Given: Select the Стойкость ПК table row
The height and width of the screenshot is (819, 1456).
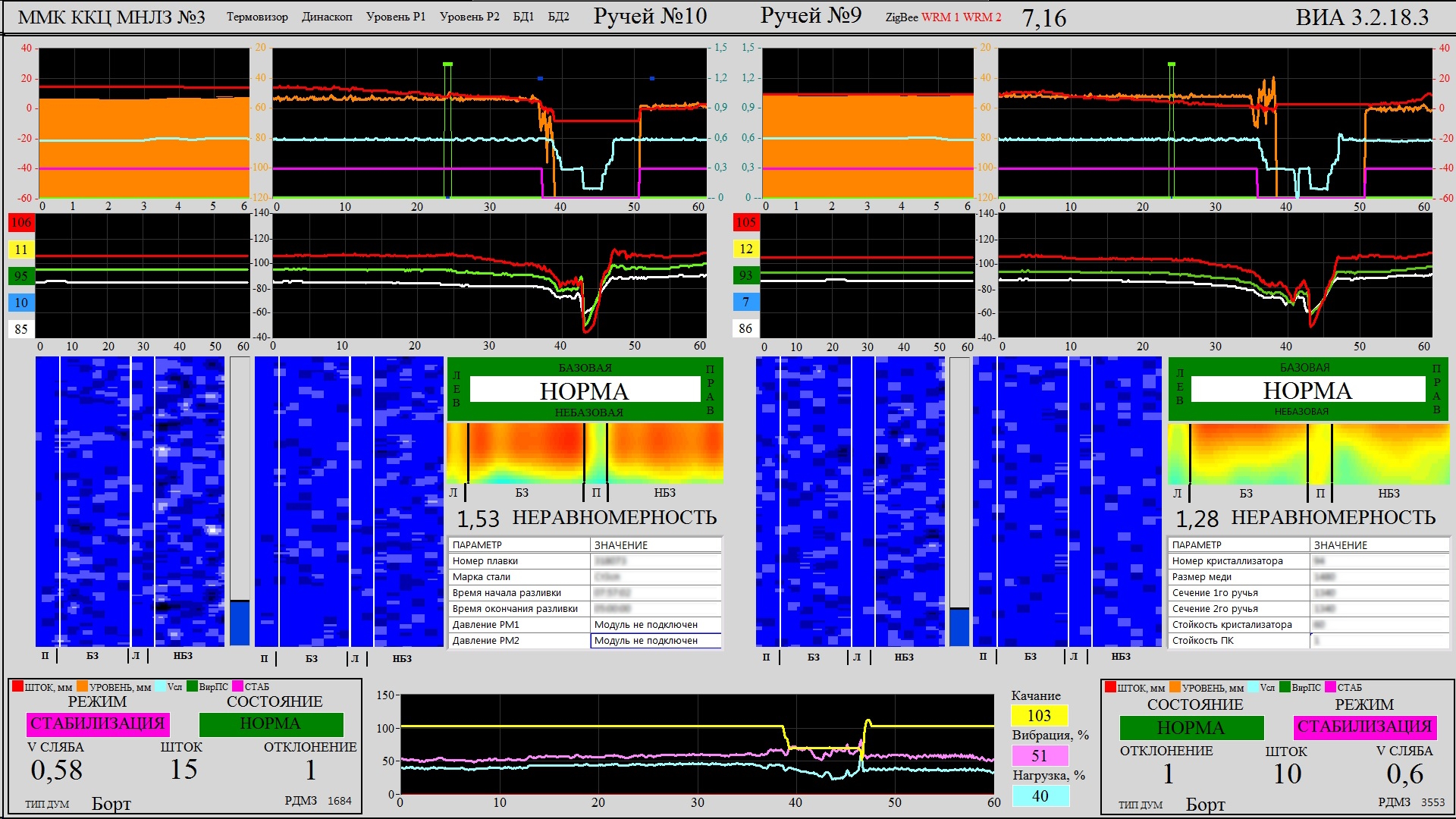Looking at the screenshot, I should 1309,641.
